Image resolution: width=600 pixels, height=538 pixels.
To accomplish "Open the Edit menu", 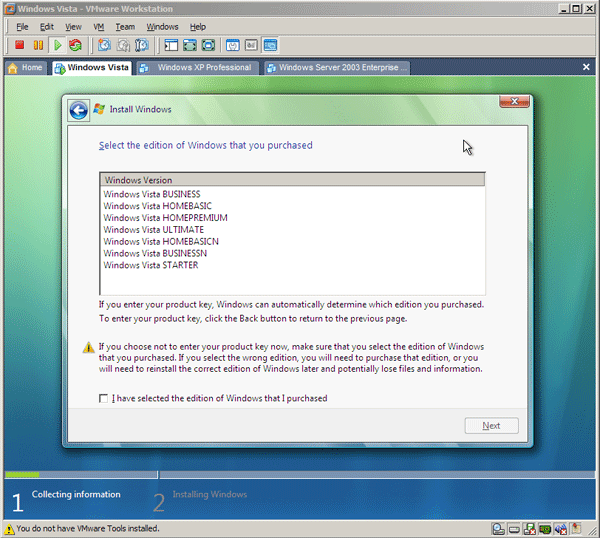I will (x=47, y=27).
